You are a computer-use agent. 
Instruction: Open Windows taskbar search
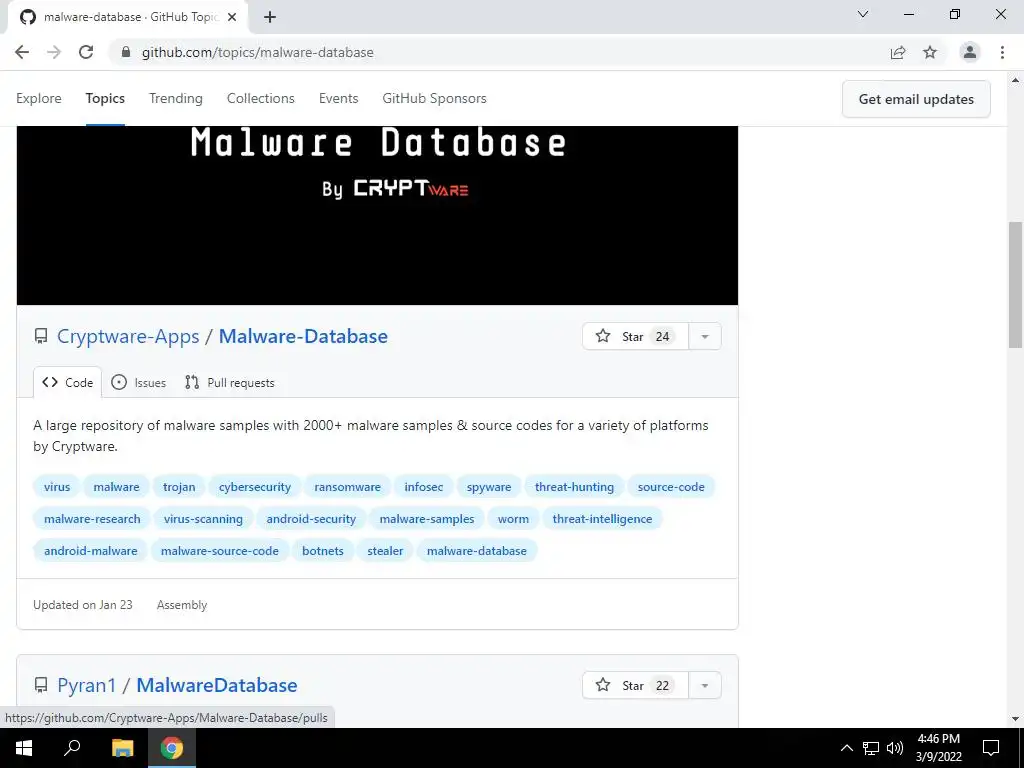click(72, 748)
